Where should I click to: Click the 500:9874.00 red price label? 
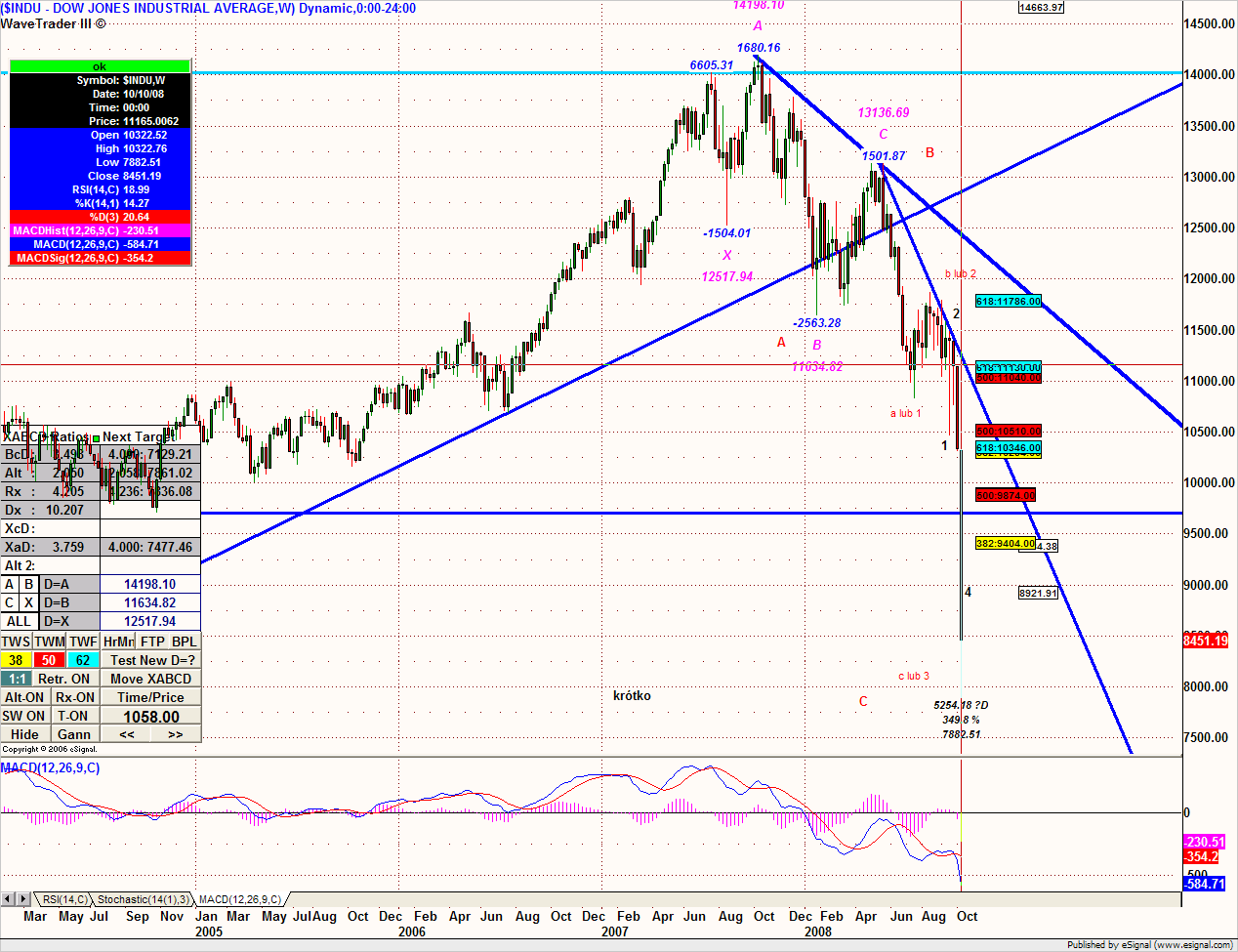point(1006,496)
